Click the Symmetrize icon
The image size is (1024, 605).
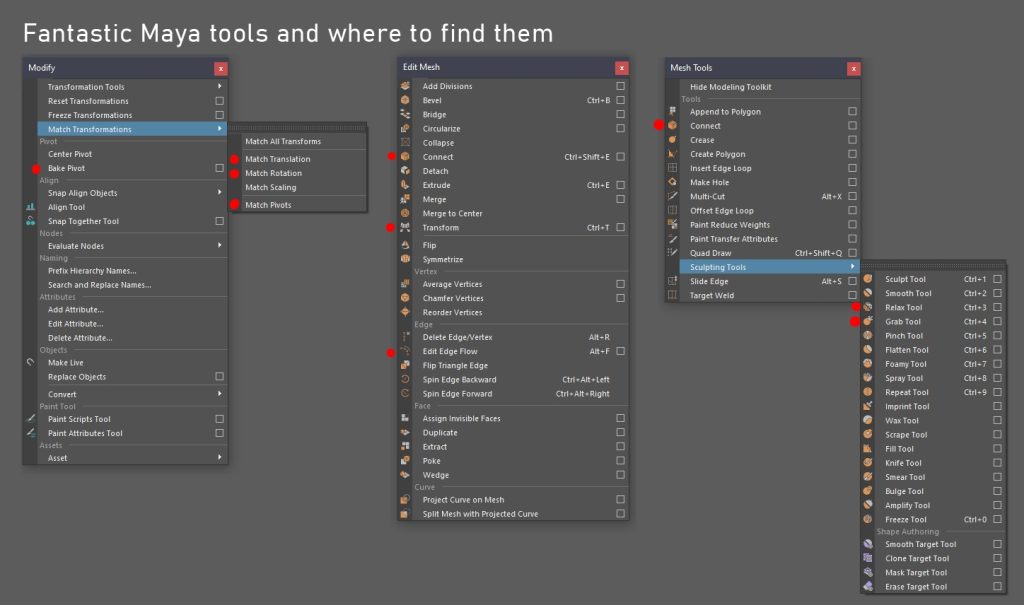[405, 259]
